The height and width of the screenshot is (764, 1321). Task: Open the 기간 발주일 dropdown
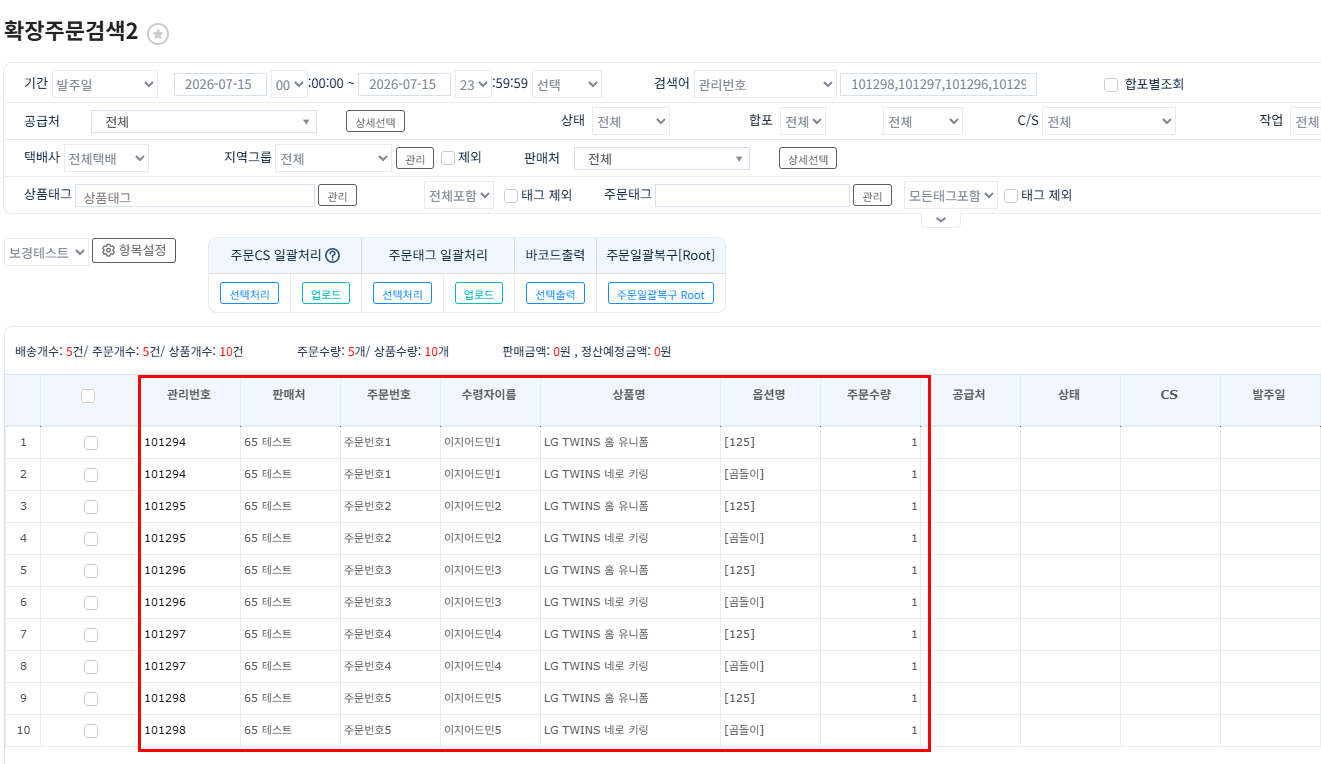click(x=105, y=84)
